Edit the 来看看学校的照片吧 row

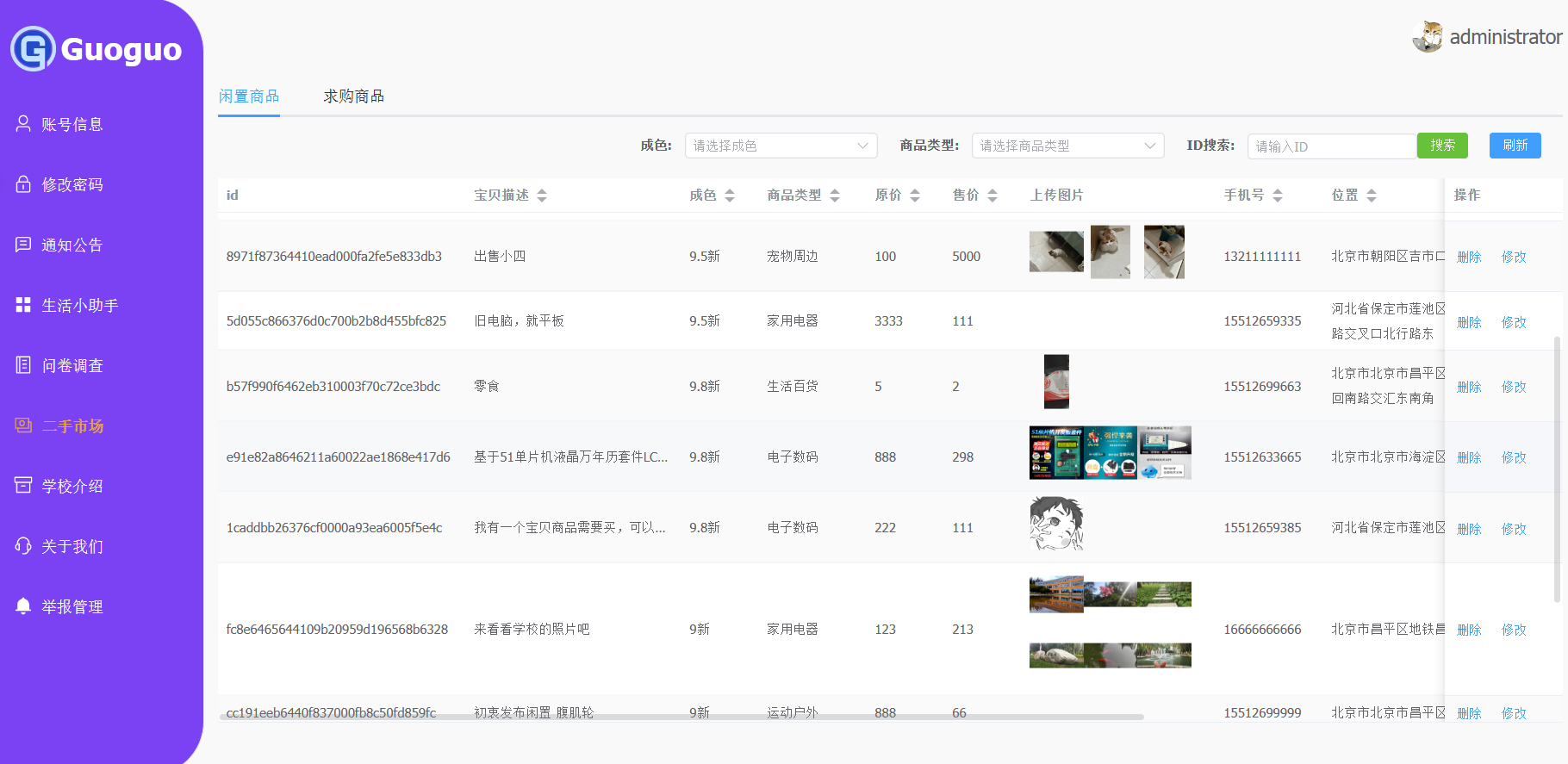click(1514, 630)
